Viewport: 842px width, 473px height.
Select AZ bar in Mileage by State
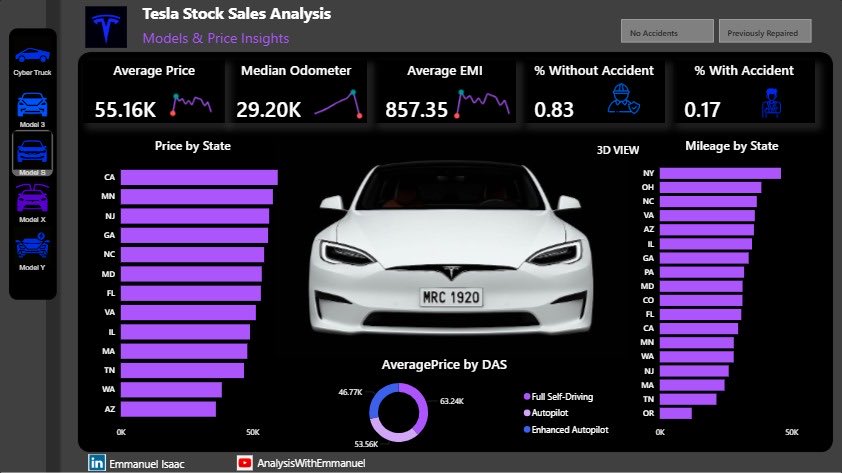pyautogui.click(x=707, y=230)
